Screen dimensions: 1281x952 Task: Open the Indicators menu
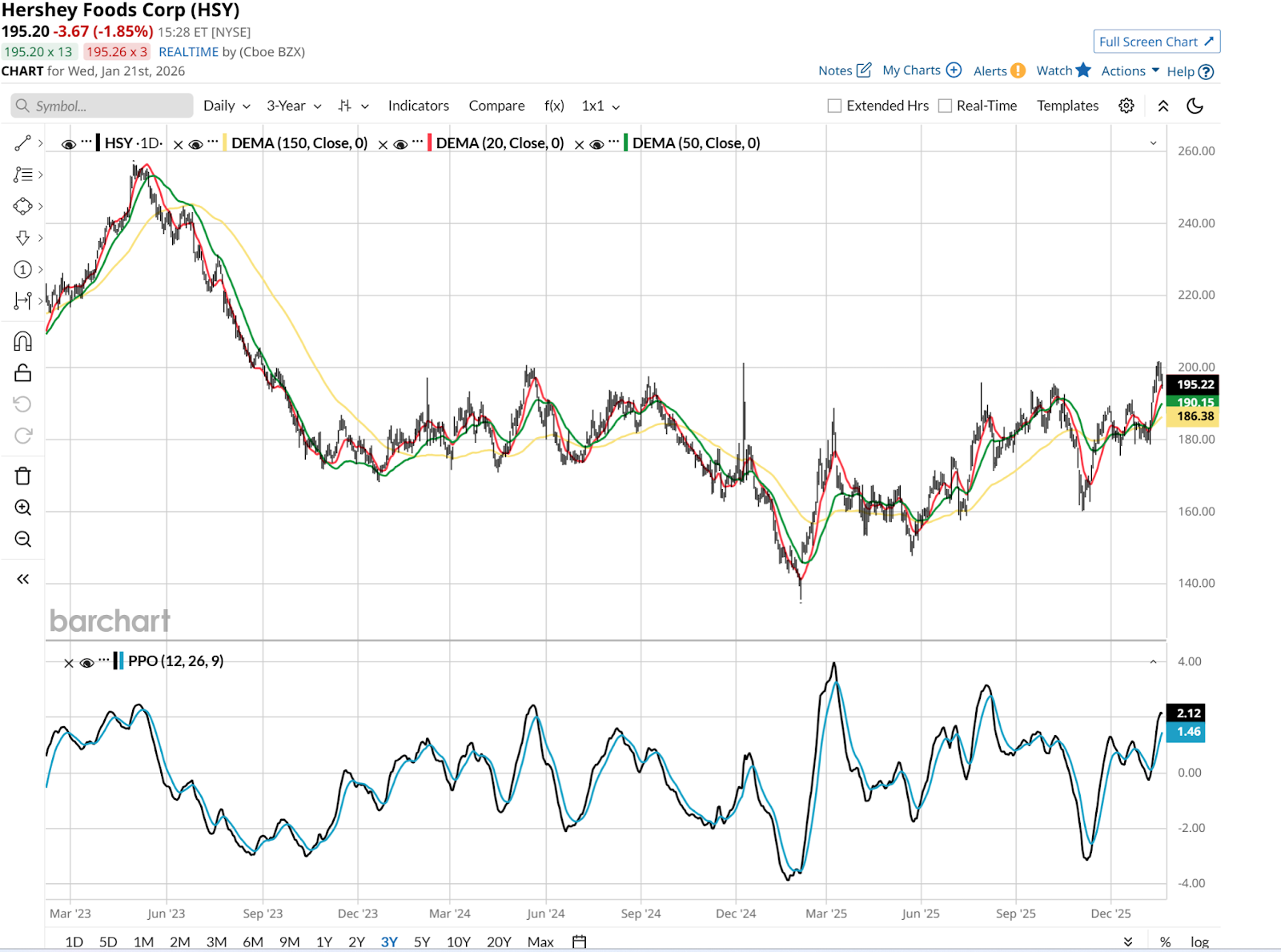click(418, 106)
